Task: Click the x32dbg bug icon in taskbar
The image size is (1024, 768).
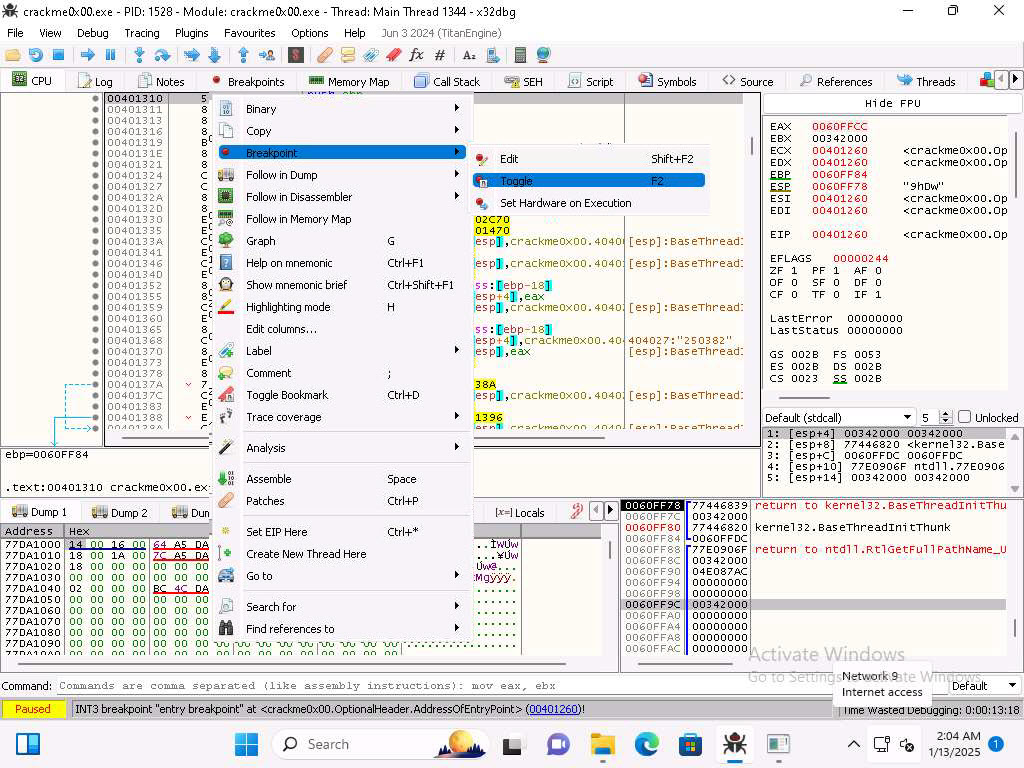Action: [735, 744]
